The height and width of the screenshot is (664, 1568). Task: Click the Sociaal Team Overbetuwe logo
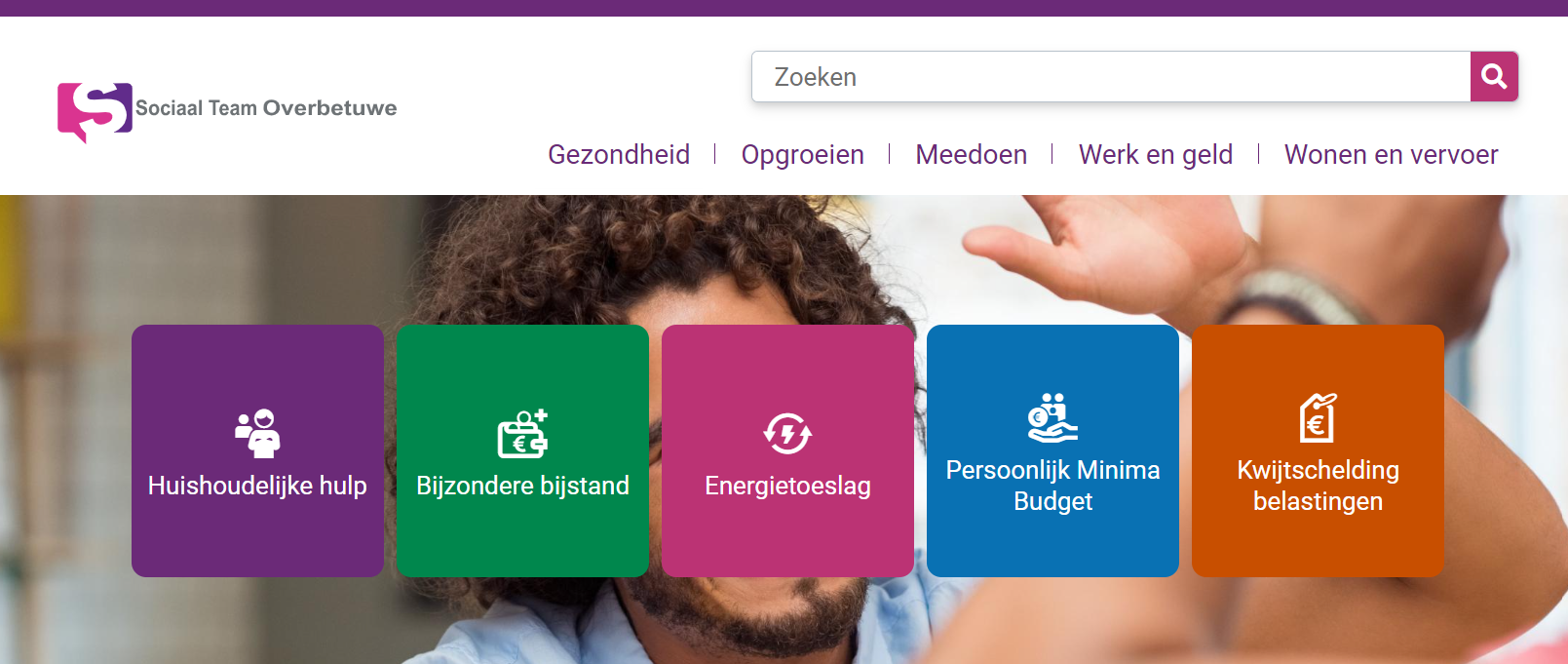[x=95, y=111]
